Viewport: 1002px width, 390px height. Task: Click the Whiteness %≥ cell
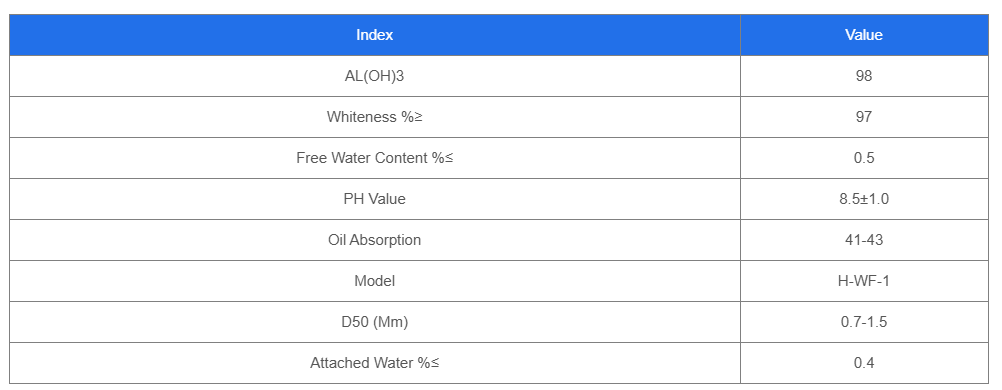(374, 117)
